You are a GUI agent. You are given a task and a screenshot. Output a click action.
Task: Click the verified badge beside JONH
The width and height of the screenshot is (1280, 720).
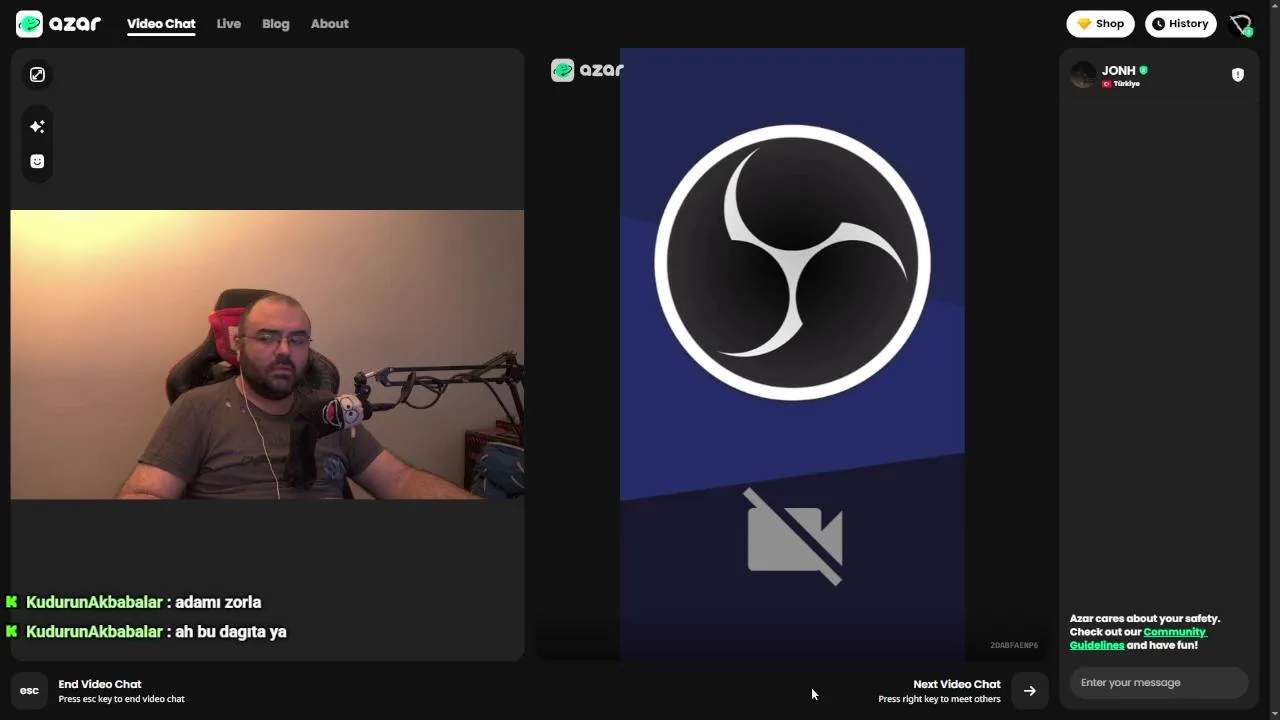tap(1143, 70)
